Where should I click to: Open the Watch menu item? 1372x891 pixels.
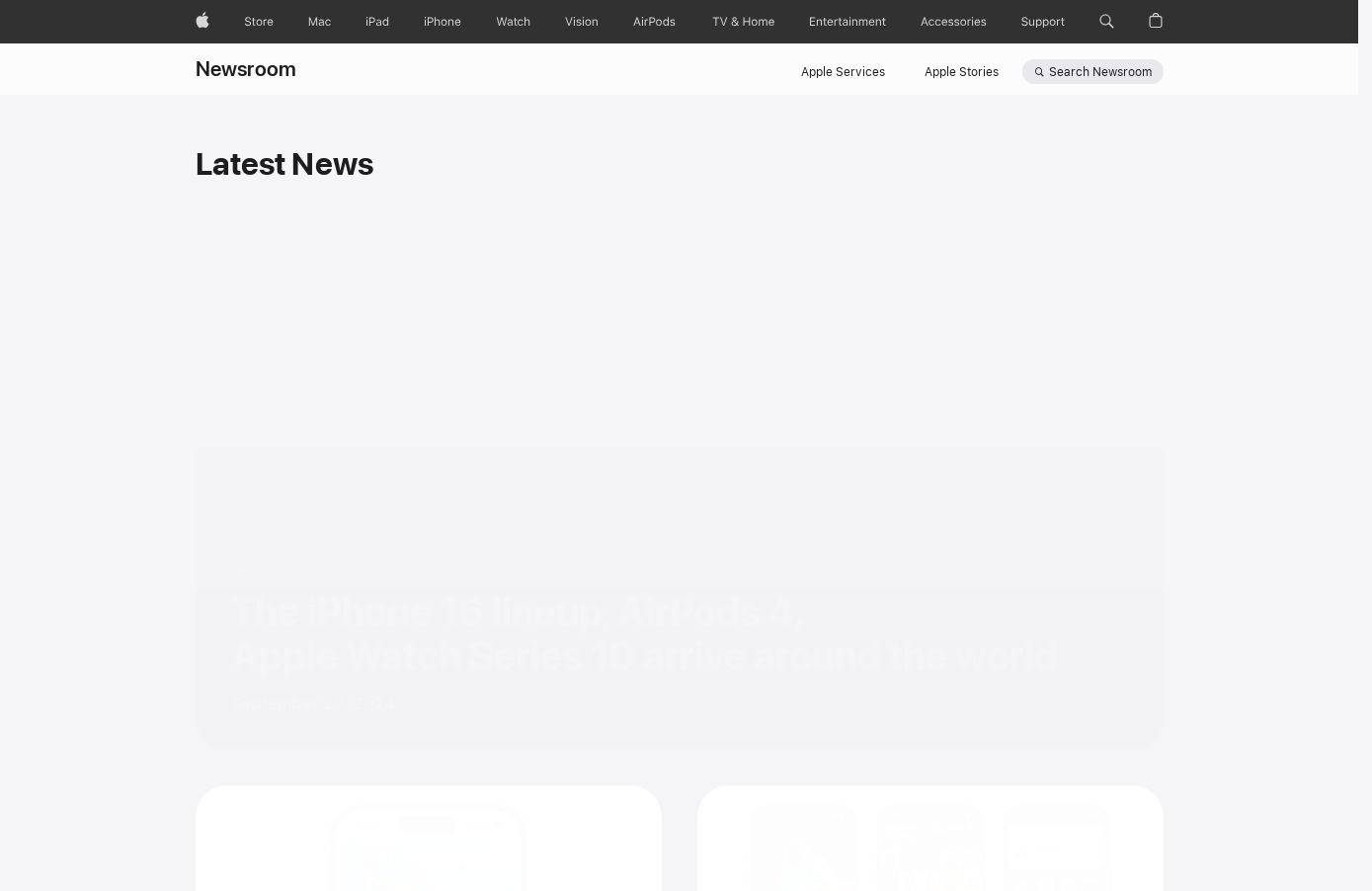pyautogui.click(x=513, y=22)
